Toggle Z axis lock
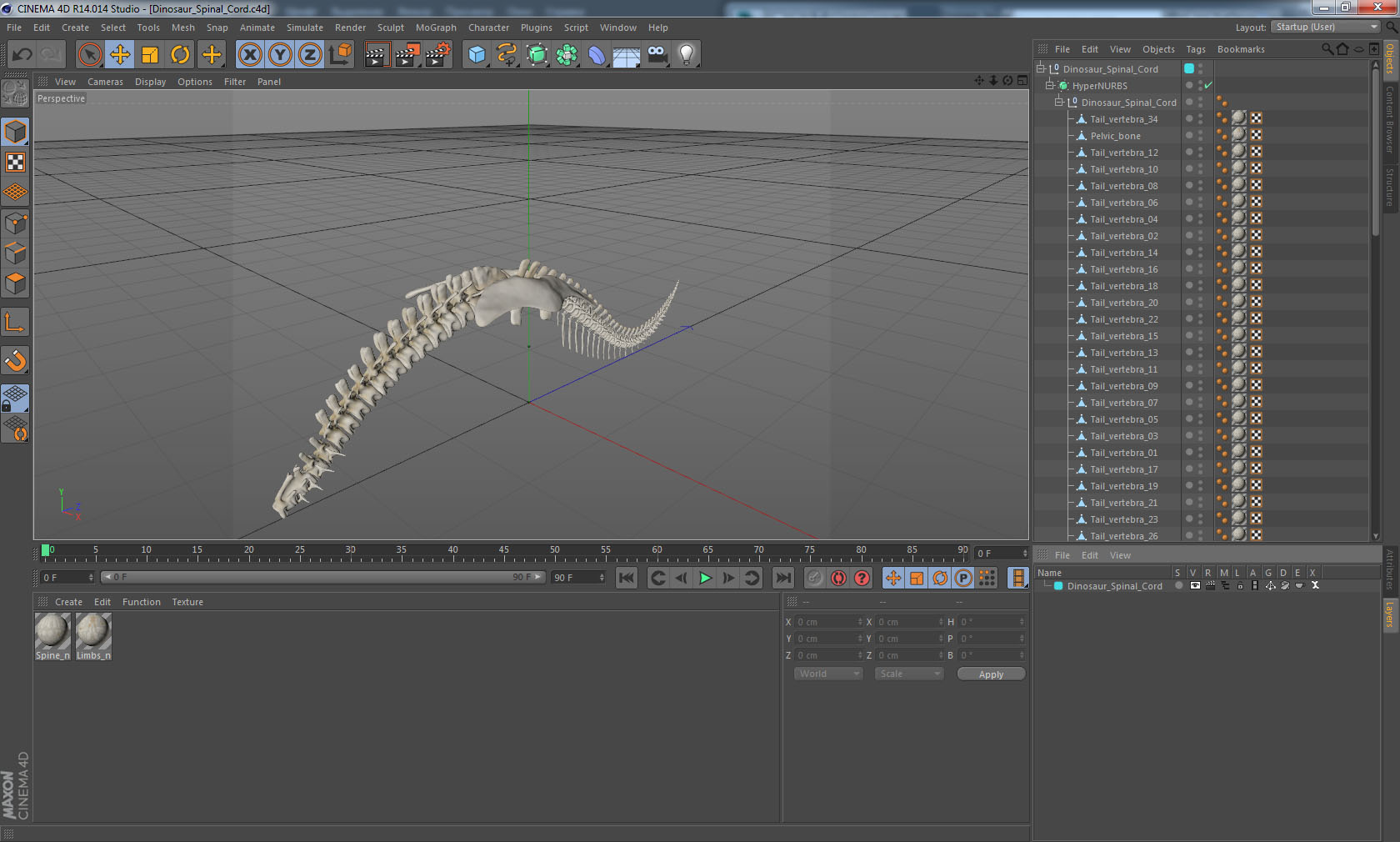Screen dimensions: 1400x842 click(310, 55)
